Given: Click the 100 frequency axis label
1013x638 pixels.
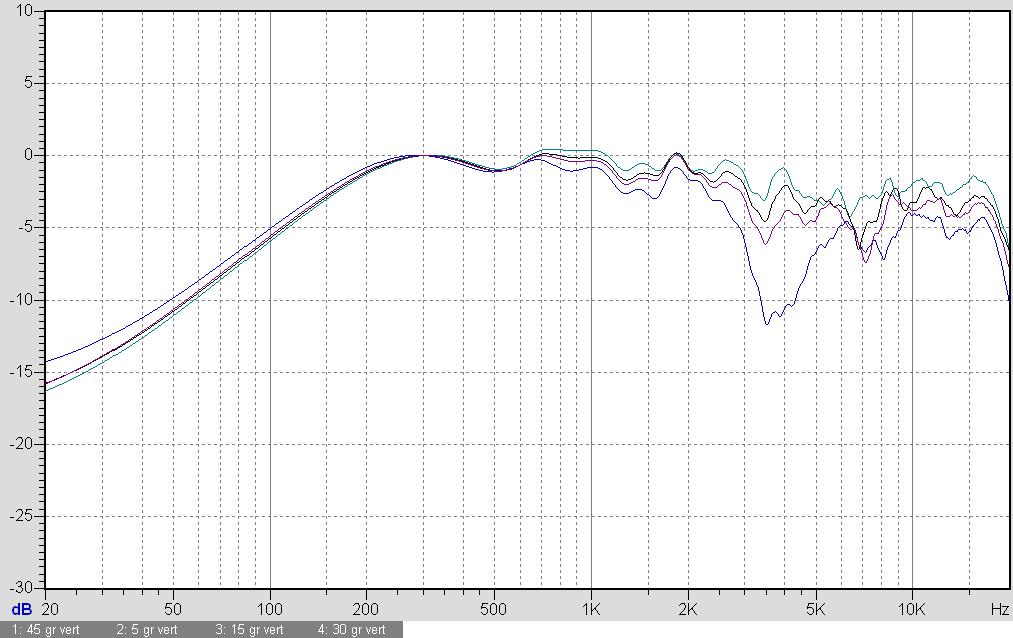Looking at the screenshot, I should coord(269,609).
